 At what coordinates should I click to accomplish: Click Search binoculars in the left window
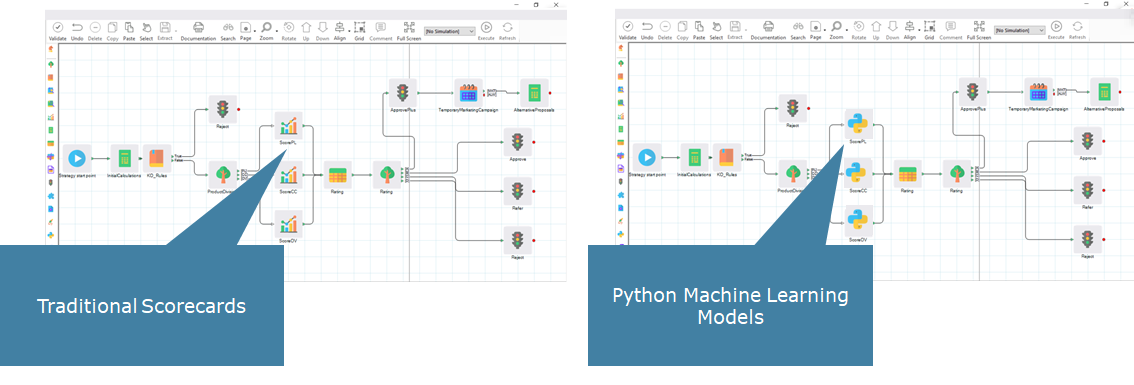coord(228,30)
